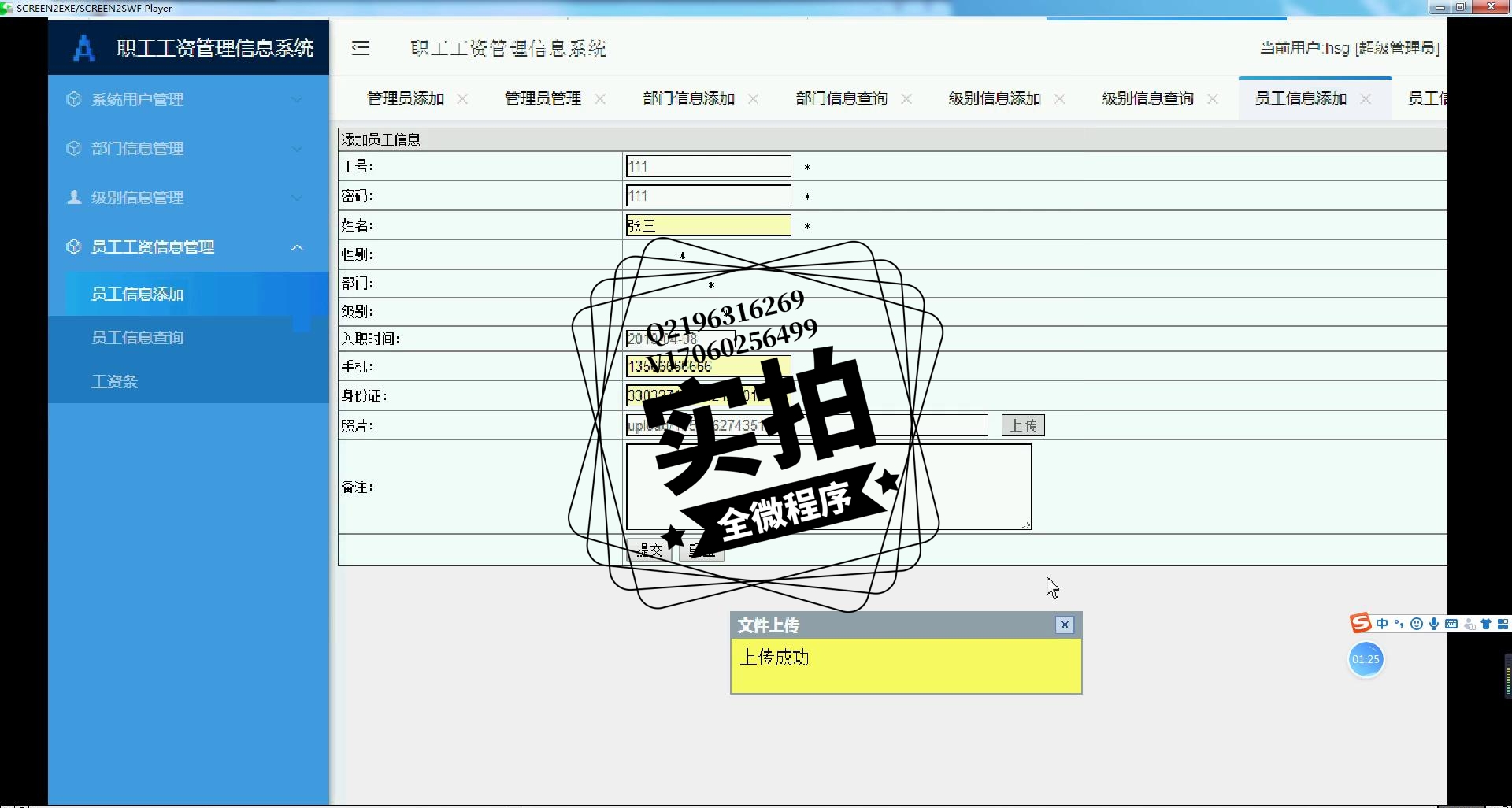Click the IME user account icon
The width and height of the screenshot is (1512, 808).
pyautogui.click(x=1469, y=624)
